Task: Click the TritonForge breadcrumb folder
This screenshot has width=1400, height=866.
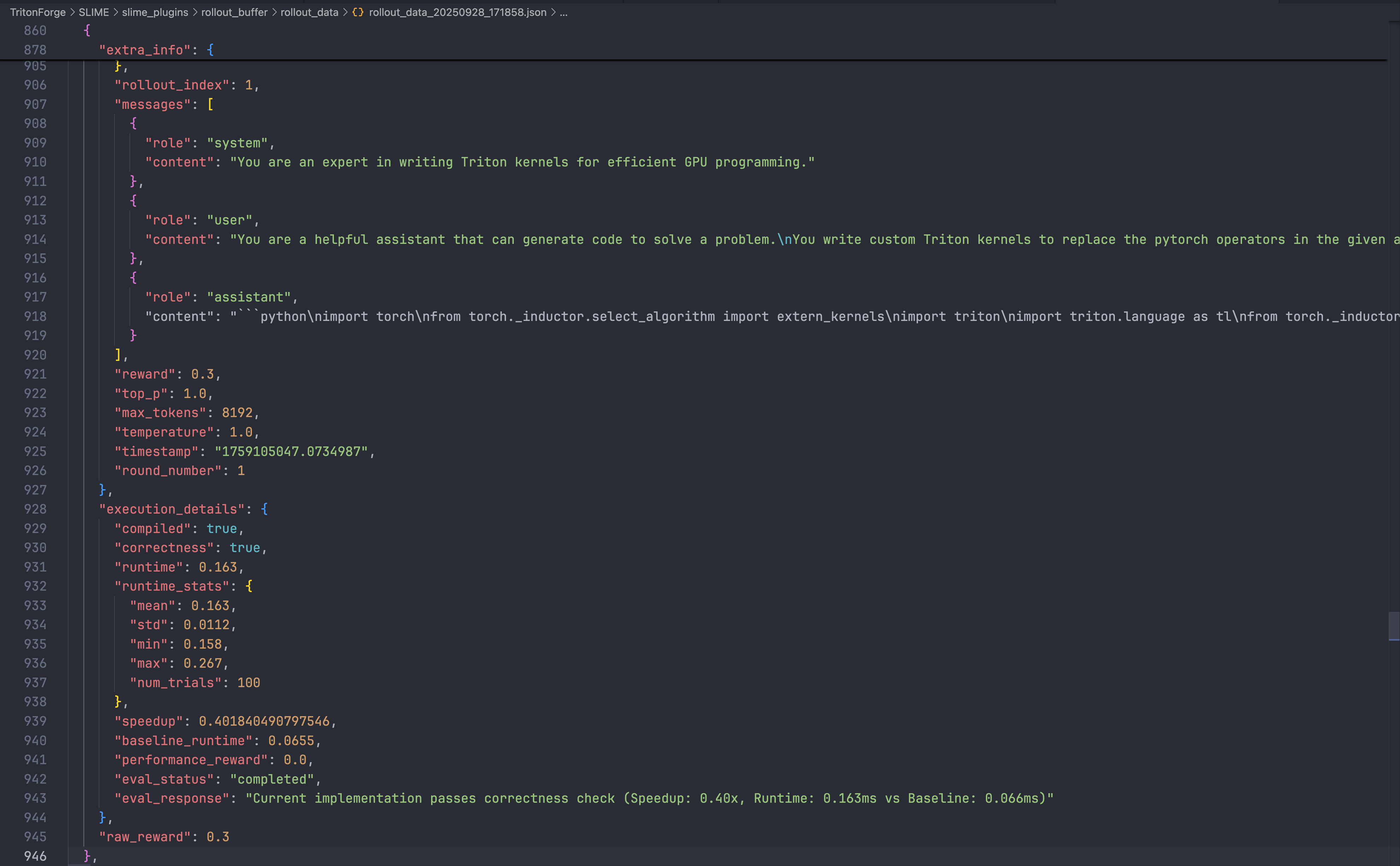Action: click(x=38, y=12)
